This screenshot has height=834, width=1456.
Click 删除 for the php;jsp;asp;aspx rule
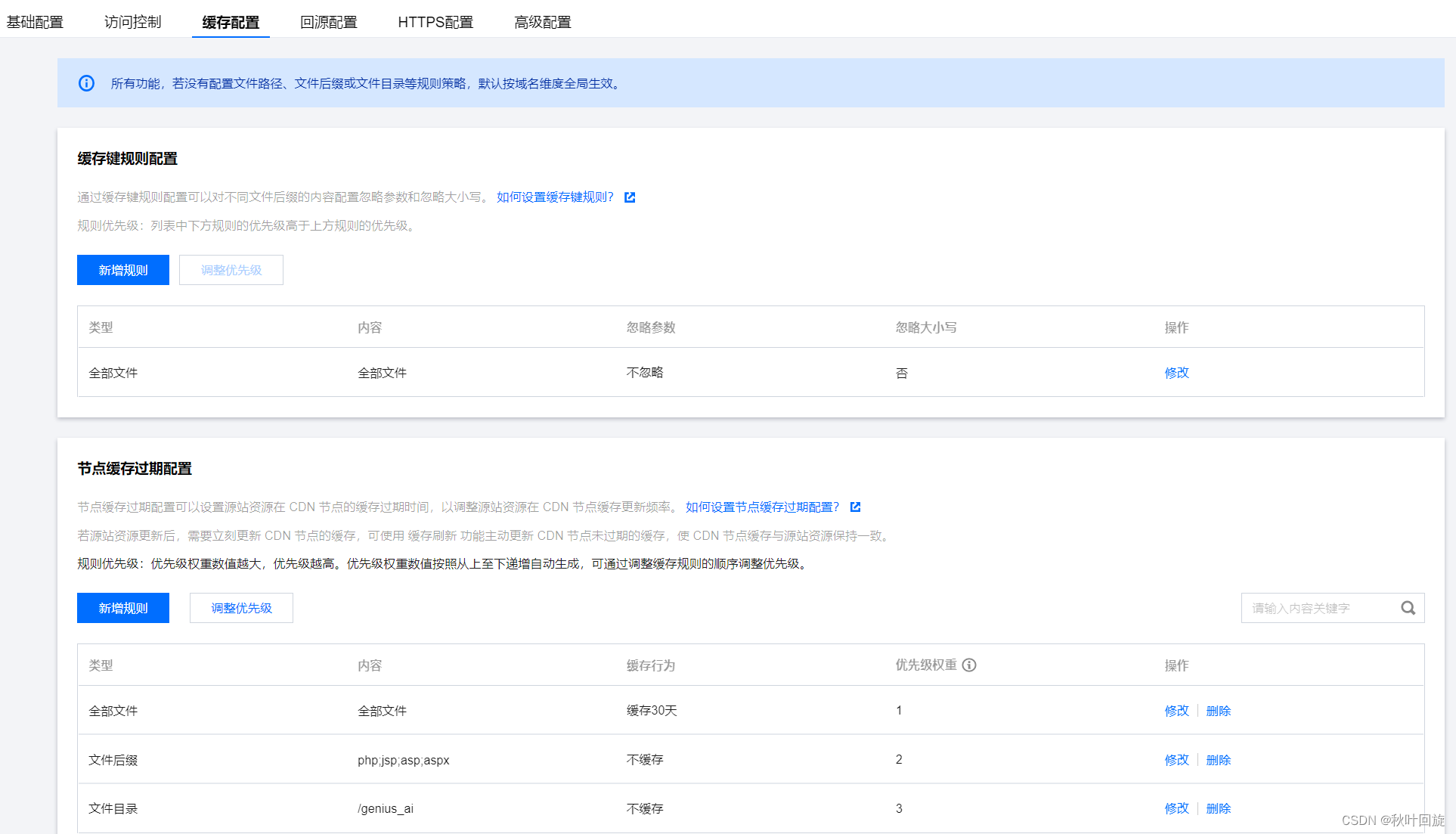(1218, 759)
